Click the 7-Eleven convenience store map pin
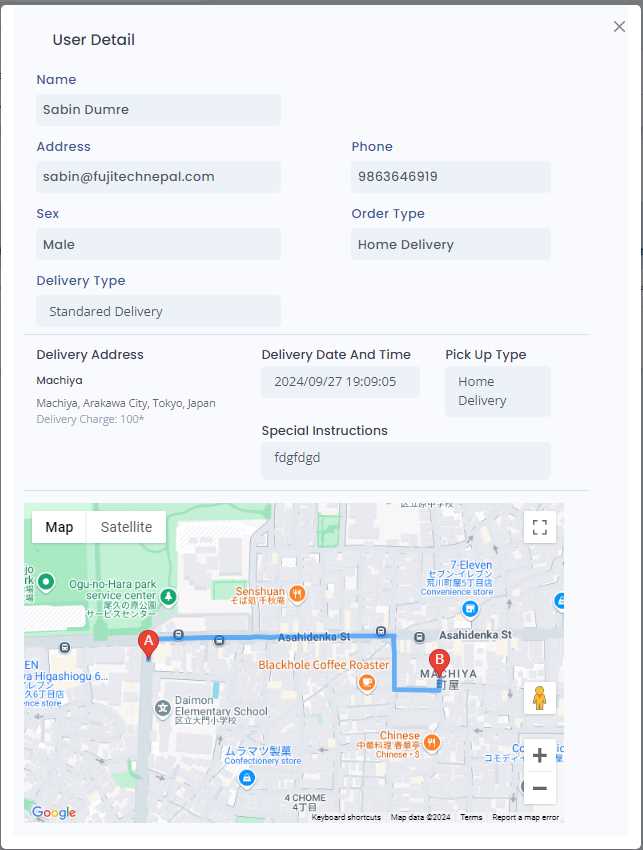This screenshot has height=850, width=643. 469,608
